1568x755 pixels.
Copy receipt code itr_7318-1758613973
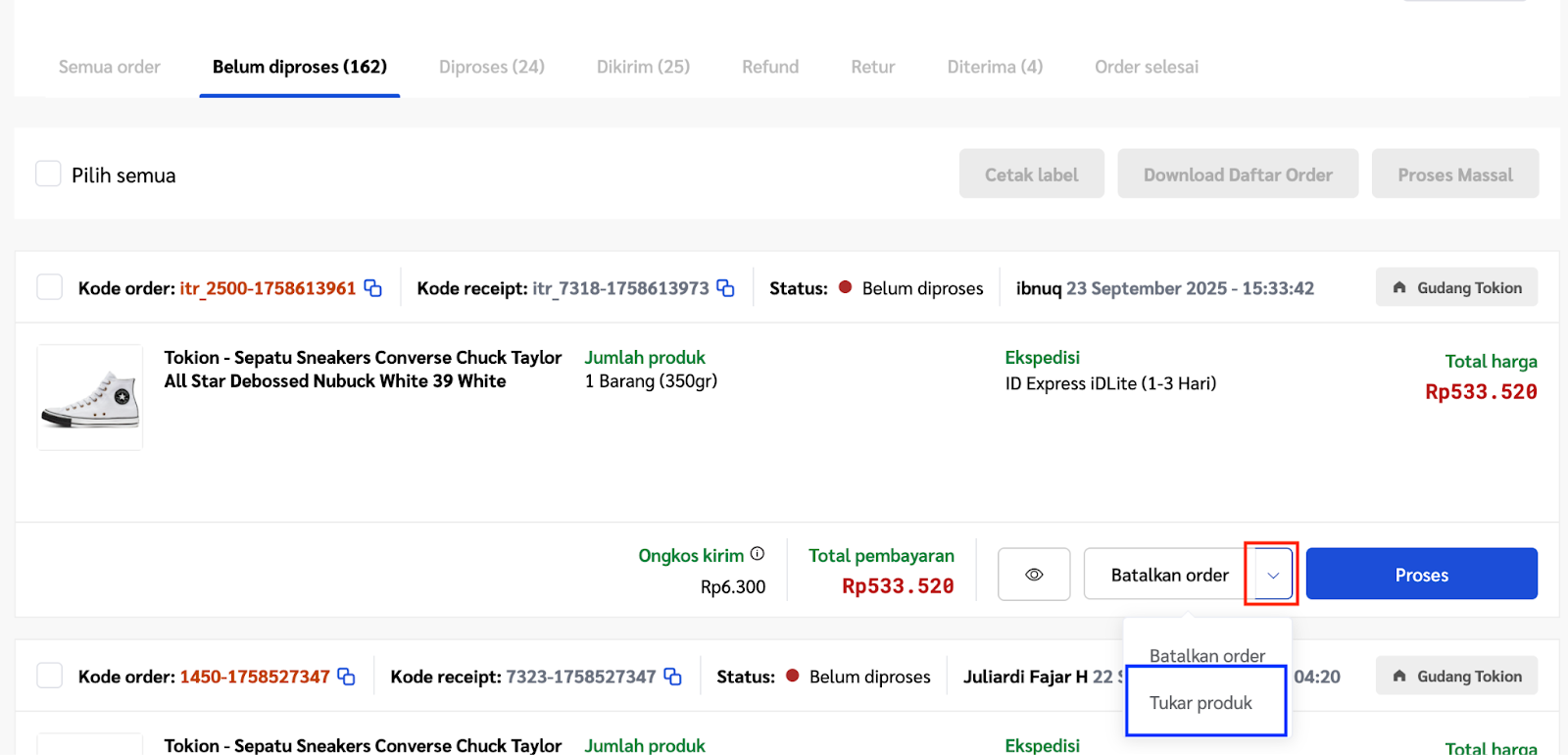725,288
